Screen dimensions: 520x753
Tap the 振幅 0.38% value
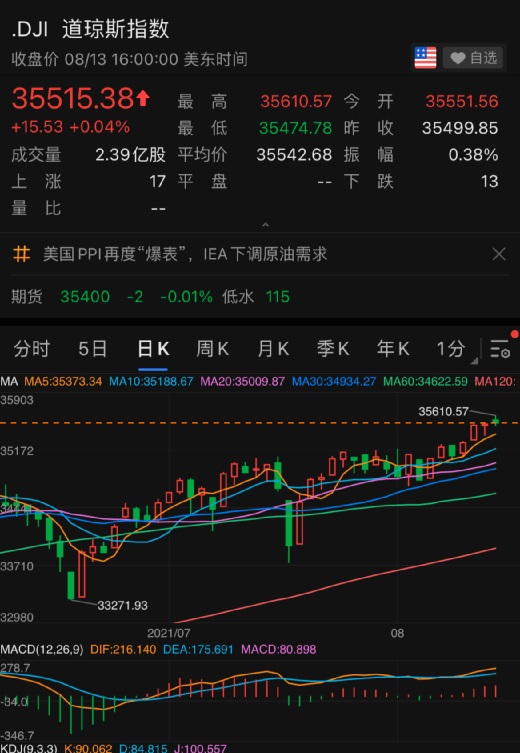[x=473, y=155]
